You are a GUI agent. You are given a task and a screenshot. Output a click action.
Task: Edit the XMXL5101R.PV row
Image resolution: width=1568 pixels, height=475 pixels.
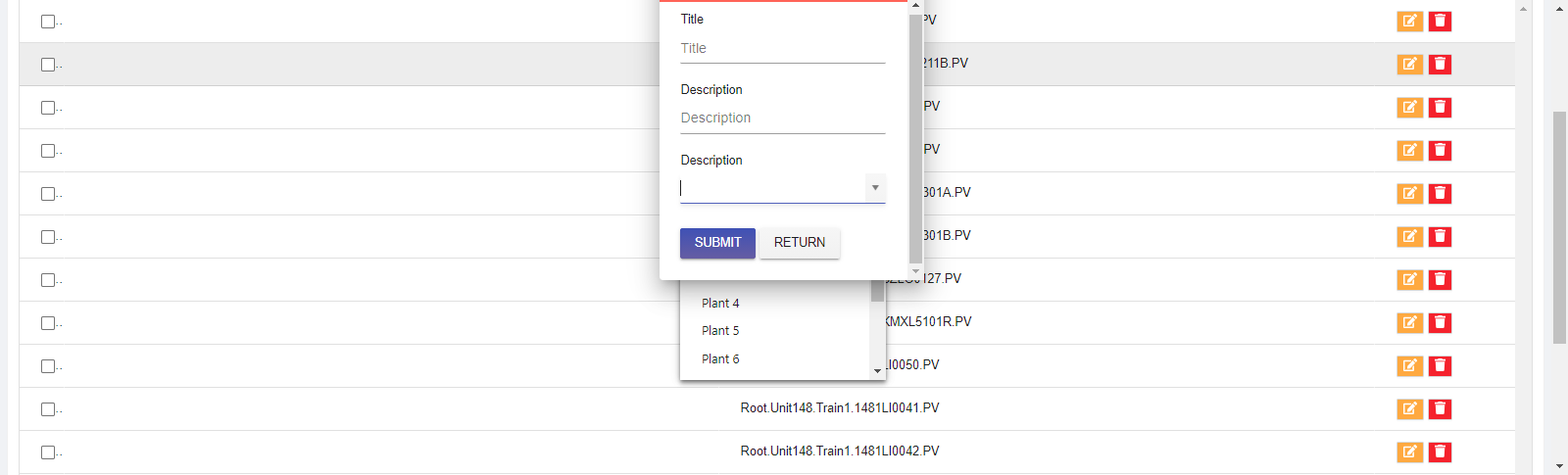1409,322
